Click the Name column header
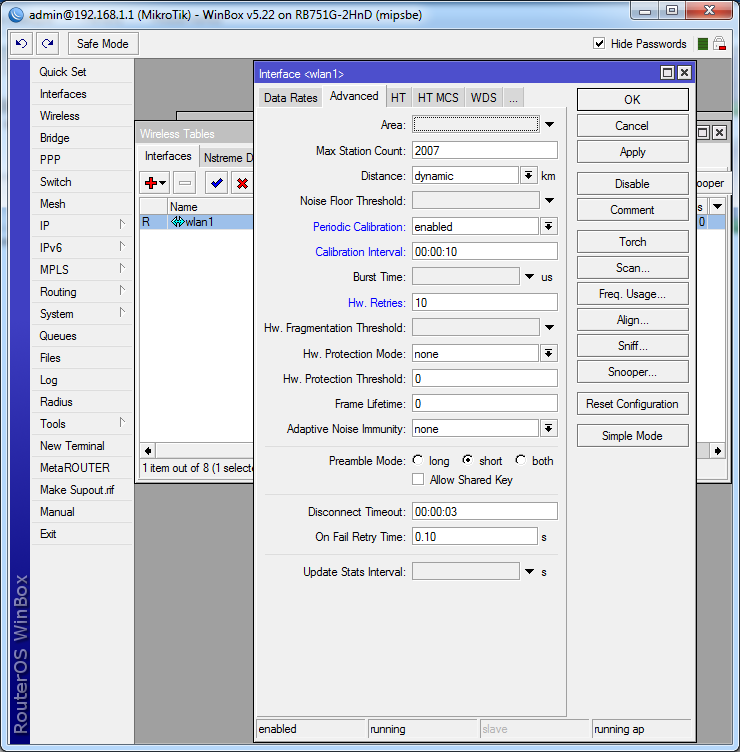 (210, 207)
